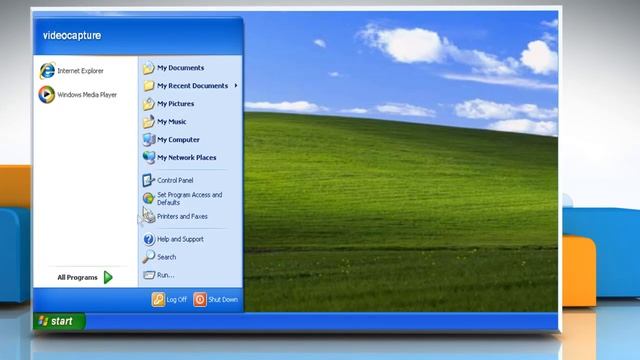Select Set Program Access and Defaults
Viewport: 640px width, 360px height.
point(190,198)
